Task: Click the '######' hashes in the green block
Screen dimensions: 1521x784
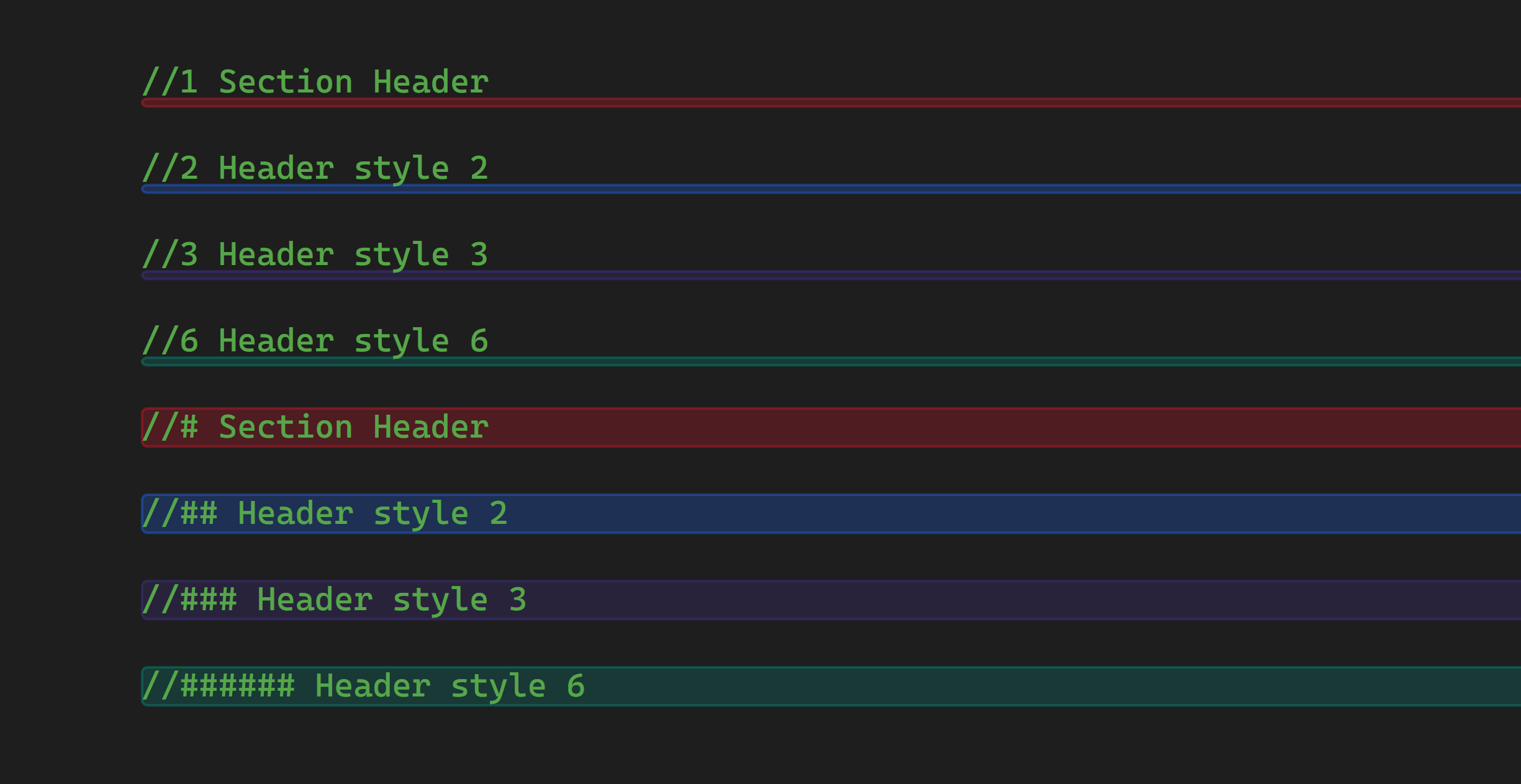Action: coord(238,686)
